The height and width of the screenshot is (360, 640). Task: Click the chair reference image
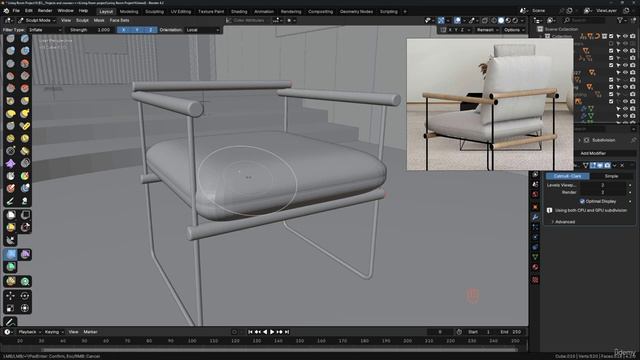(490, 104)
